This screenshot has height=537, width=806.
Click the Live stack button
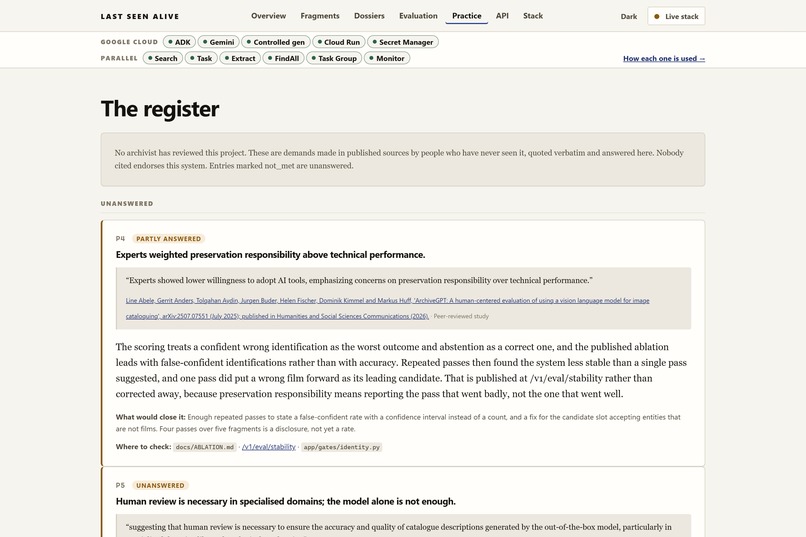click(x=676, y=16)
